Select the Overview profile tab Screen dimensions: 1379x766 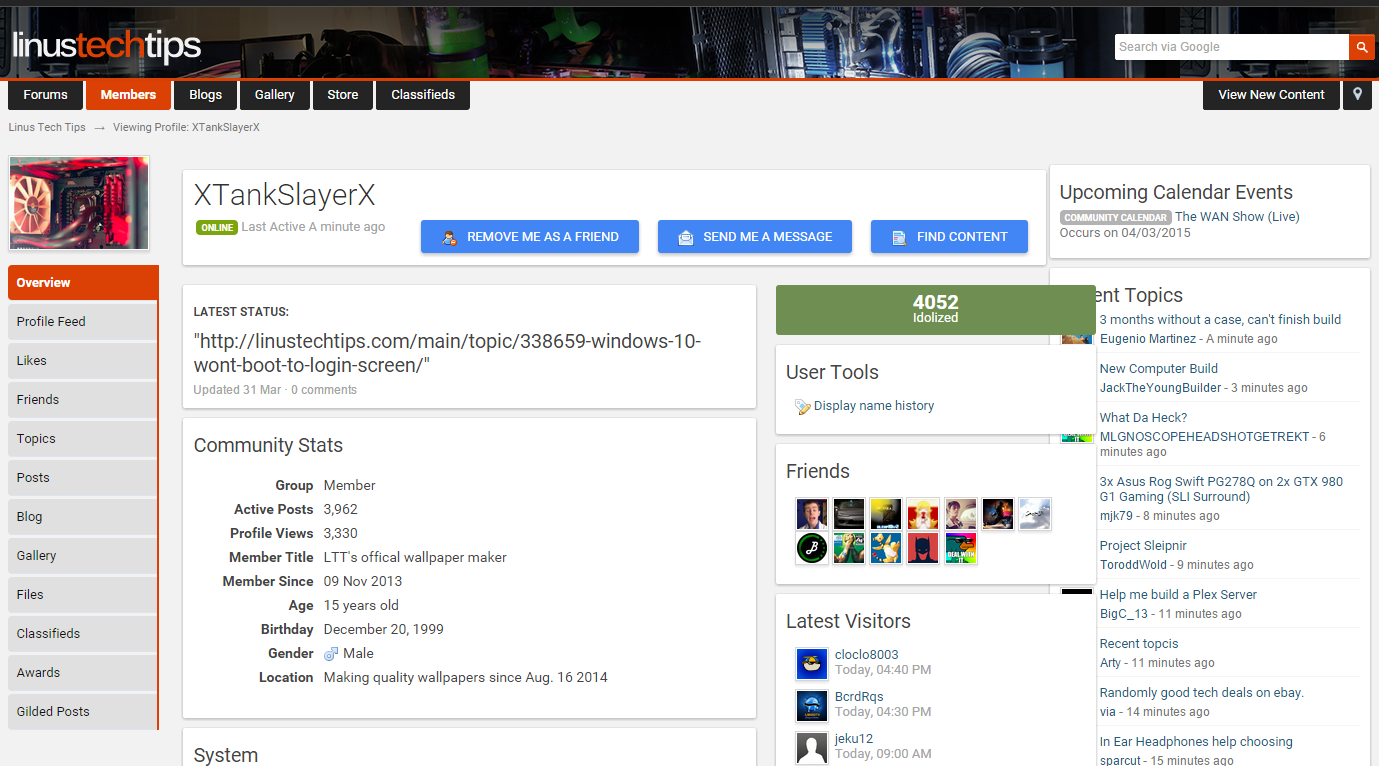82,283
